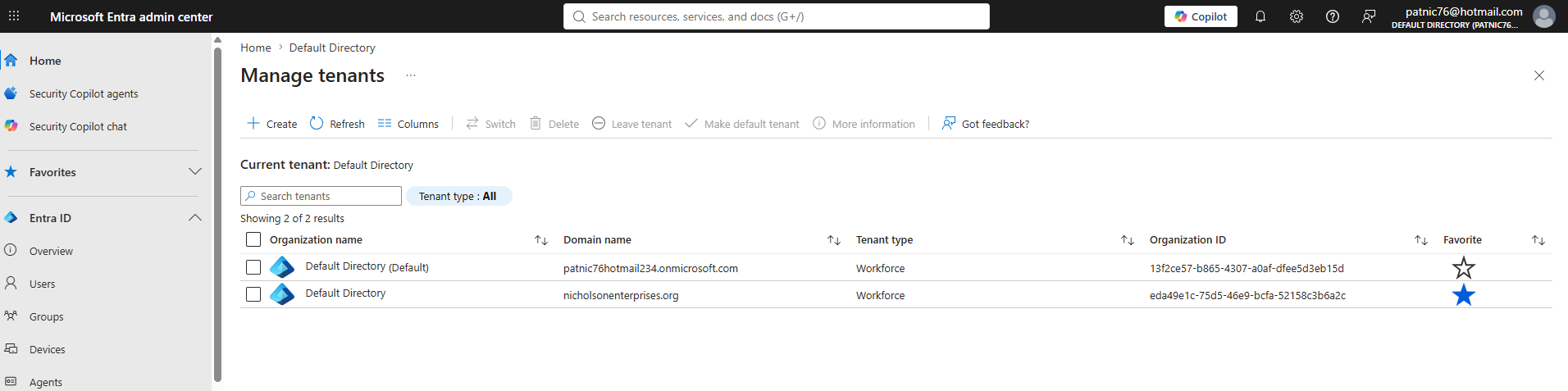Screen dimensions: 1568x391
Task: Click the sidebar vertical scrollbar
Action: pyautogui.click(x=217, y=215)
